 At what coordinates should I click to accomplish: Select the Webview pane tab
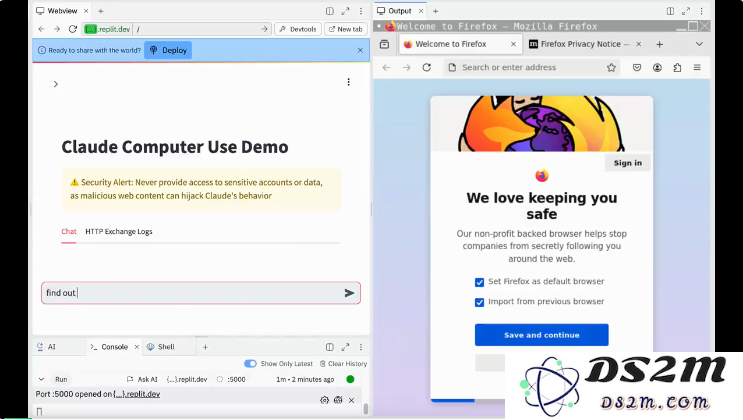coord(57,10)
